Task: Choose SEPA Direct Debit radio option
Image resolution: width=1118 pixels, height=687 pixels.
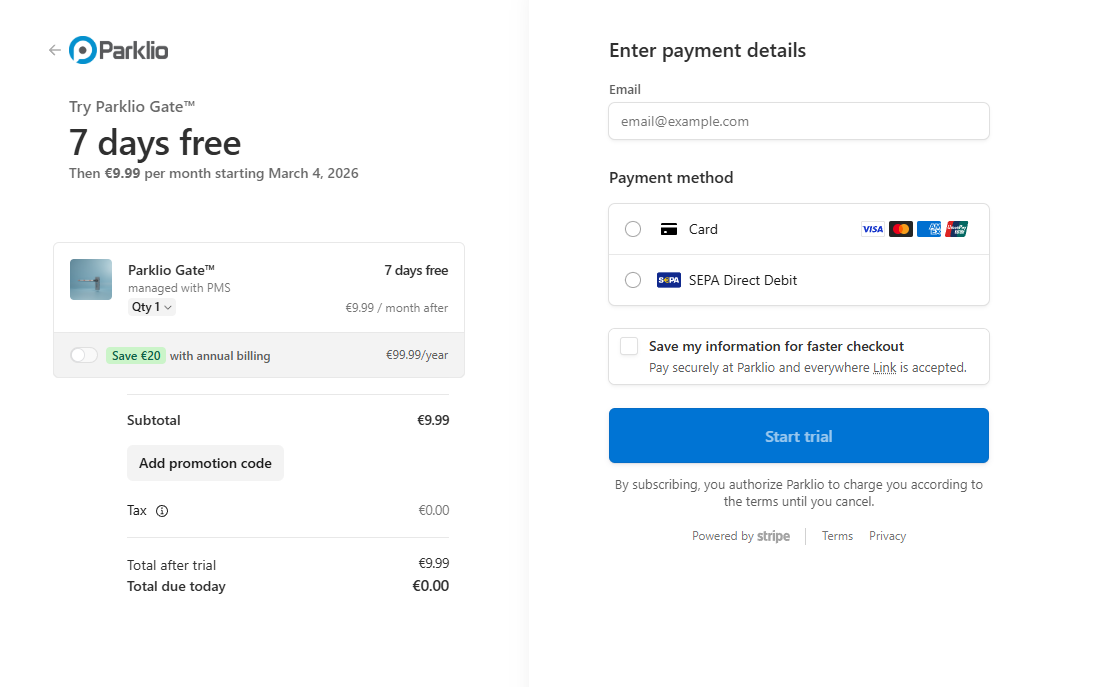Action: [x=633, y=280]
